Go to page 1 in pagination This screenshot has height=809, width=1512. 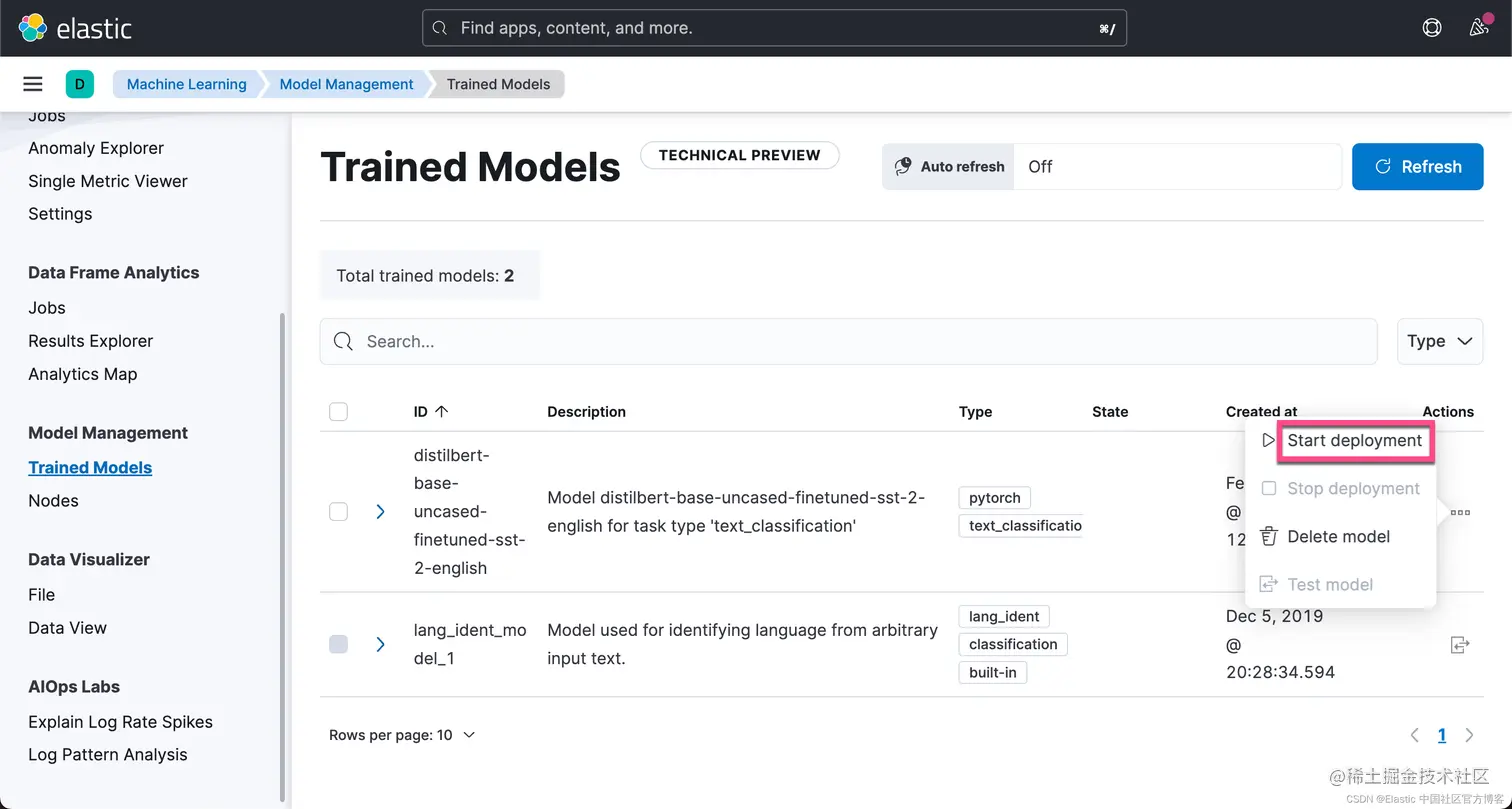click(1442, 735)
